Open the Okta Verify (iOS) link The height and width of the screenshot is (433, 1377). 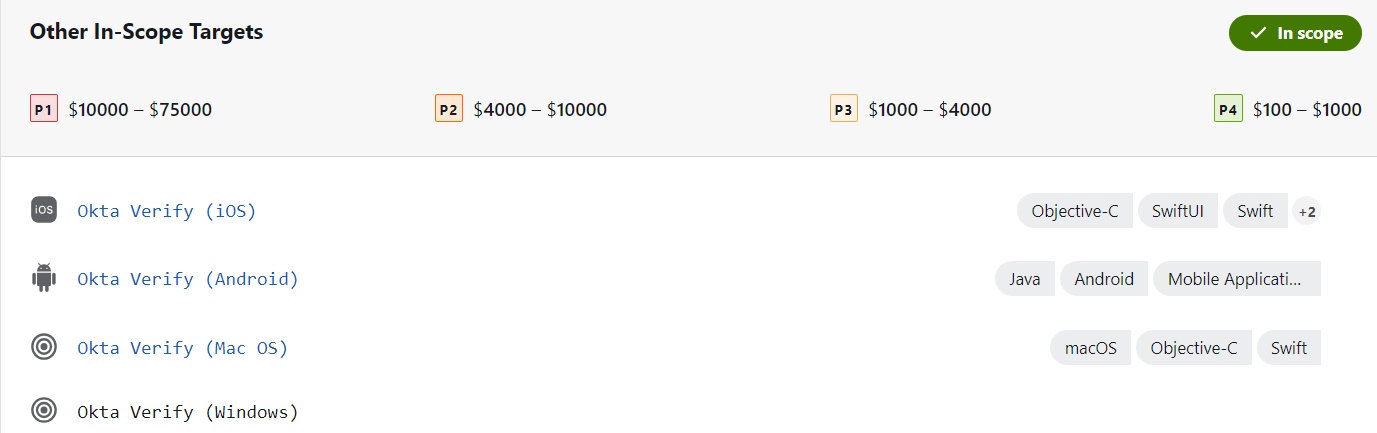click(167, 211)
